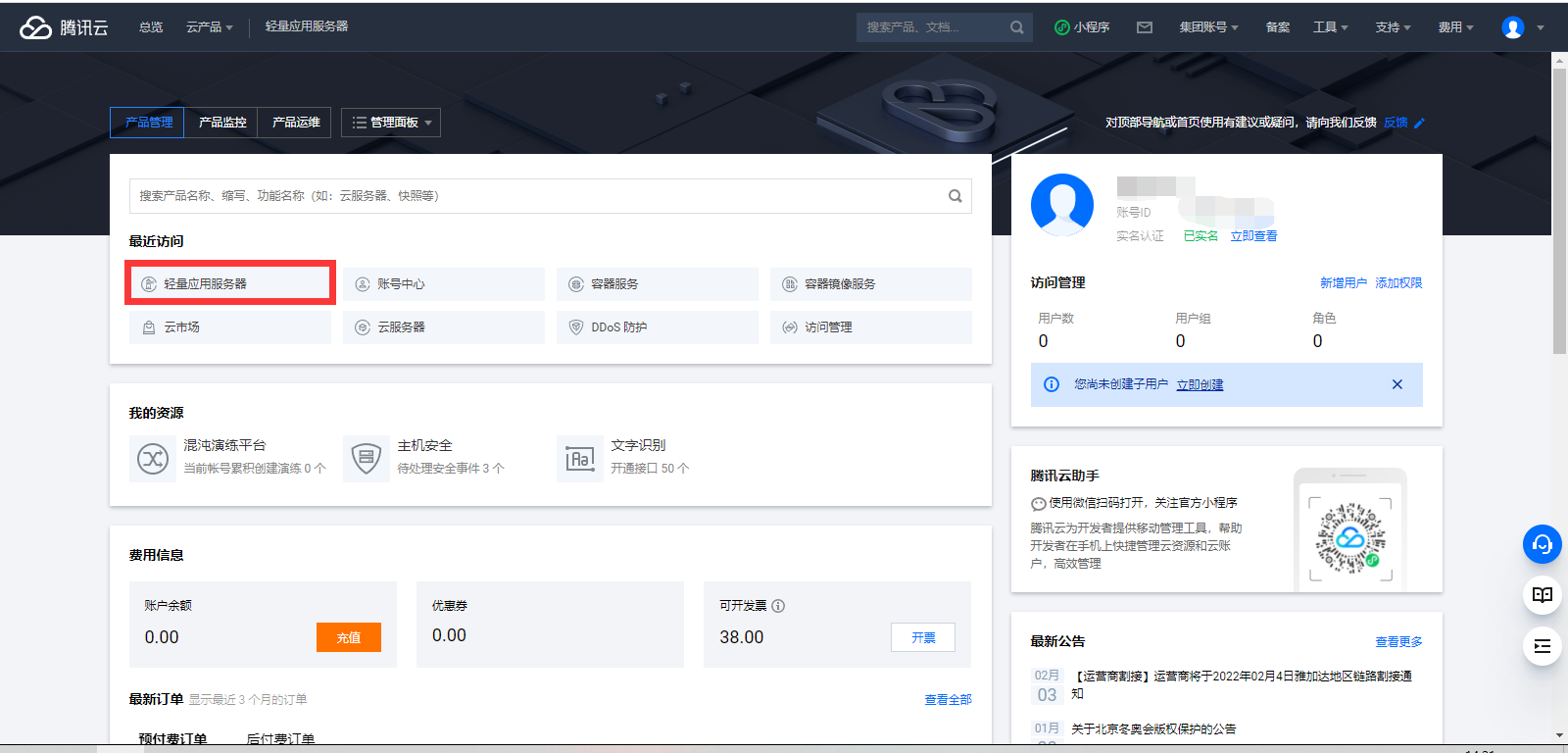Focus the 搜索产品名称 search box
The image size is (1568, 753).
(551, 196)
